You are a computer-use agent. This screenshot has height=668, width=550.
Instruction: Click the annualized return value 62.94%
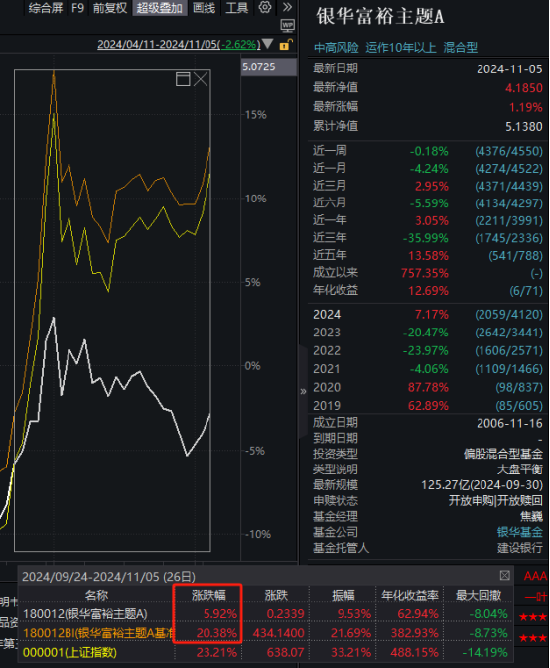[418, 614]
